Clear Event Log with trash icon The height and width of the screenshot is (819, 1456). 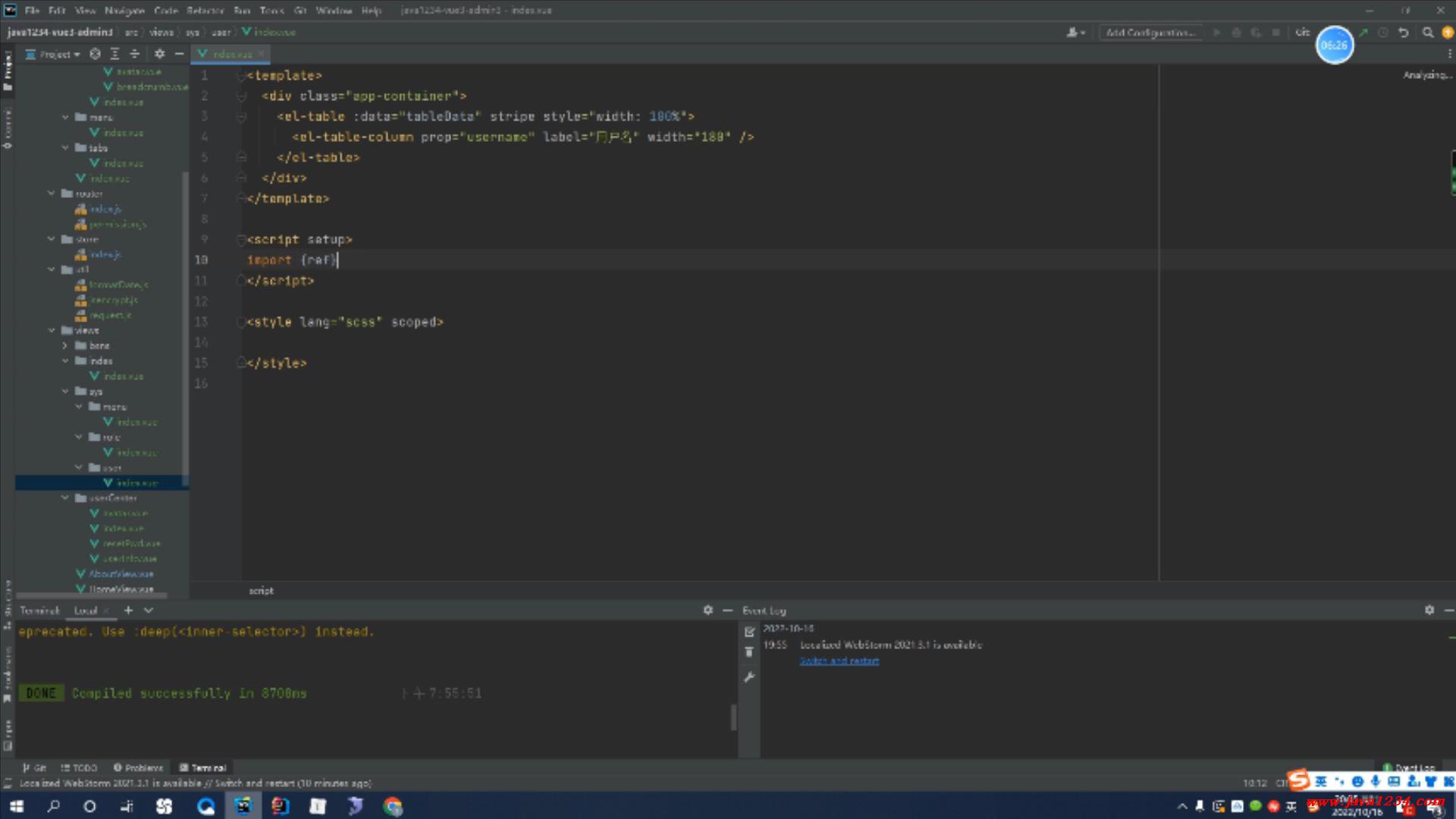point(749,652)
